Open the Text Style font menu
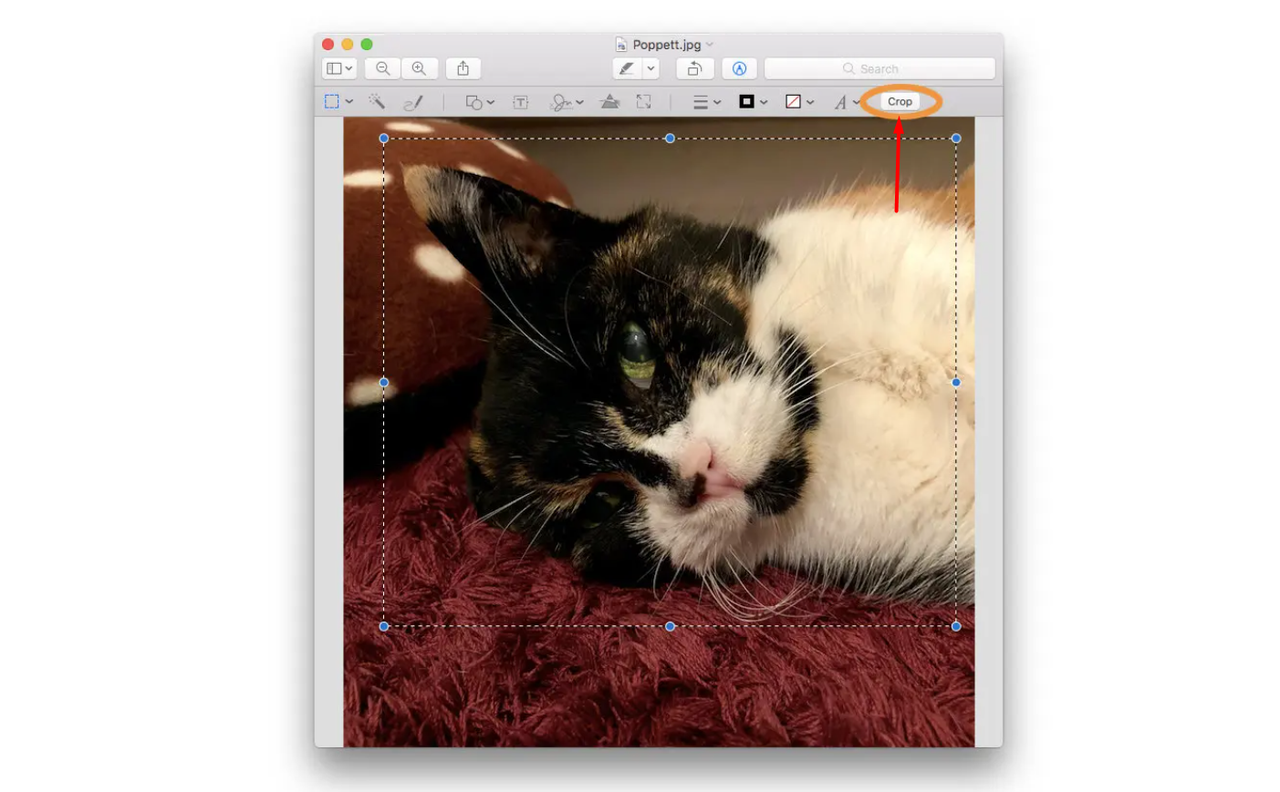Screen dimensions: 1280x792 point(847,102)
